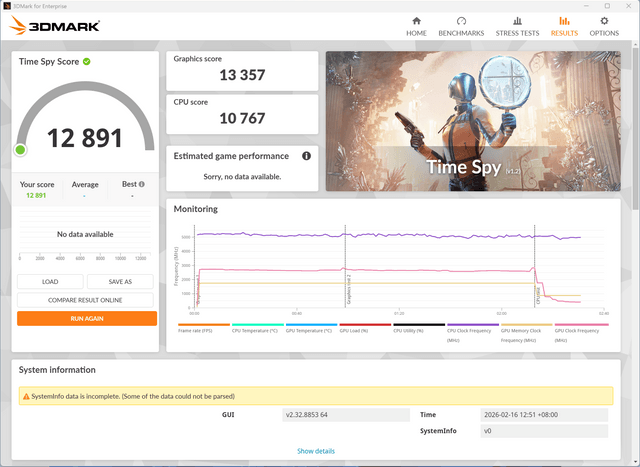Click the Time Spy artwork thumbnail
This screenshot has height=467, width=640.
(473, 121)
